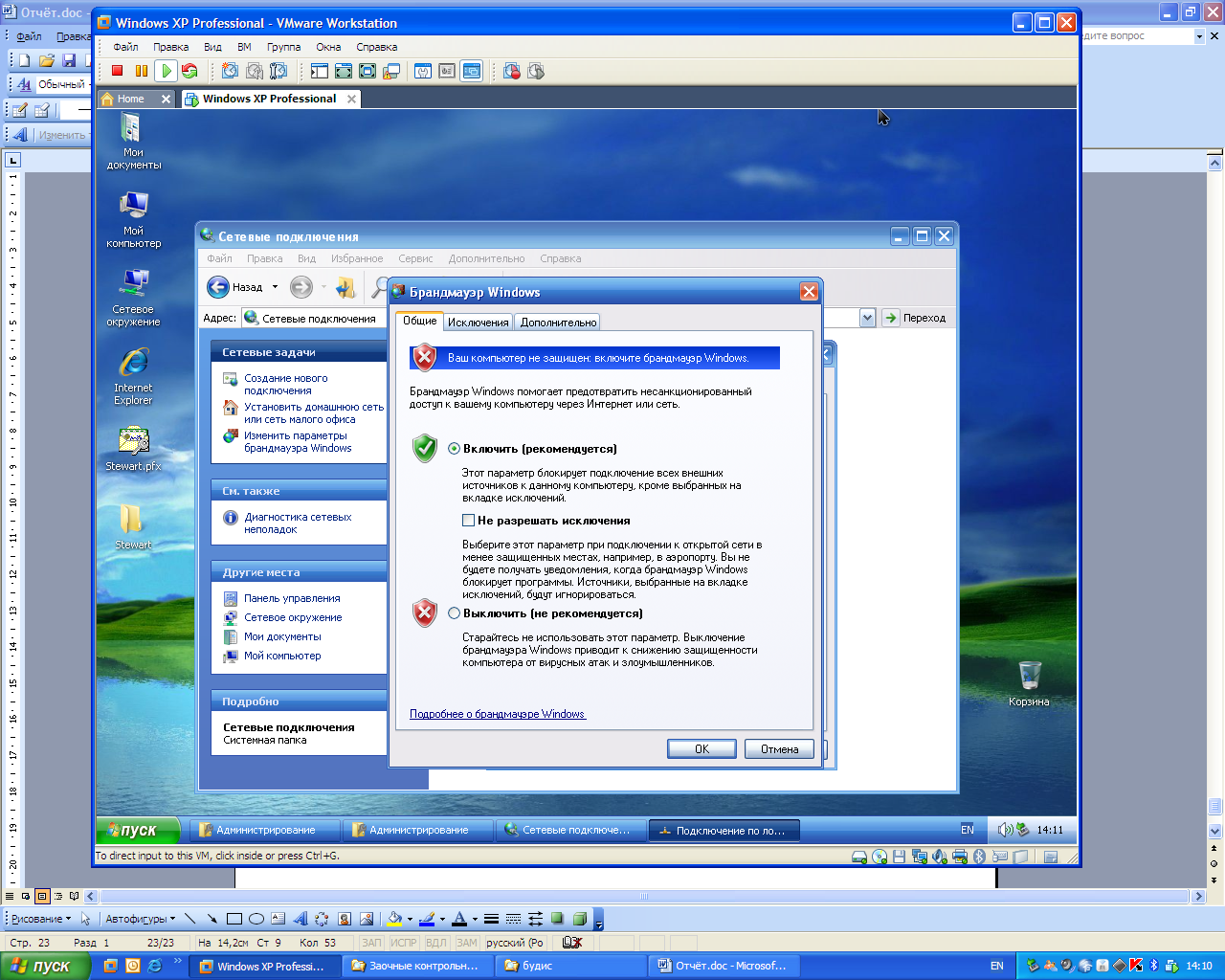Check 'Не разрешать исключения' checkbox
1225x980 pixels.
pos(468,521)
